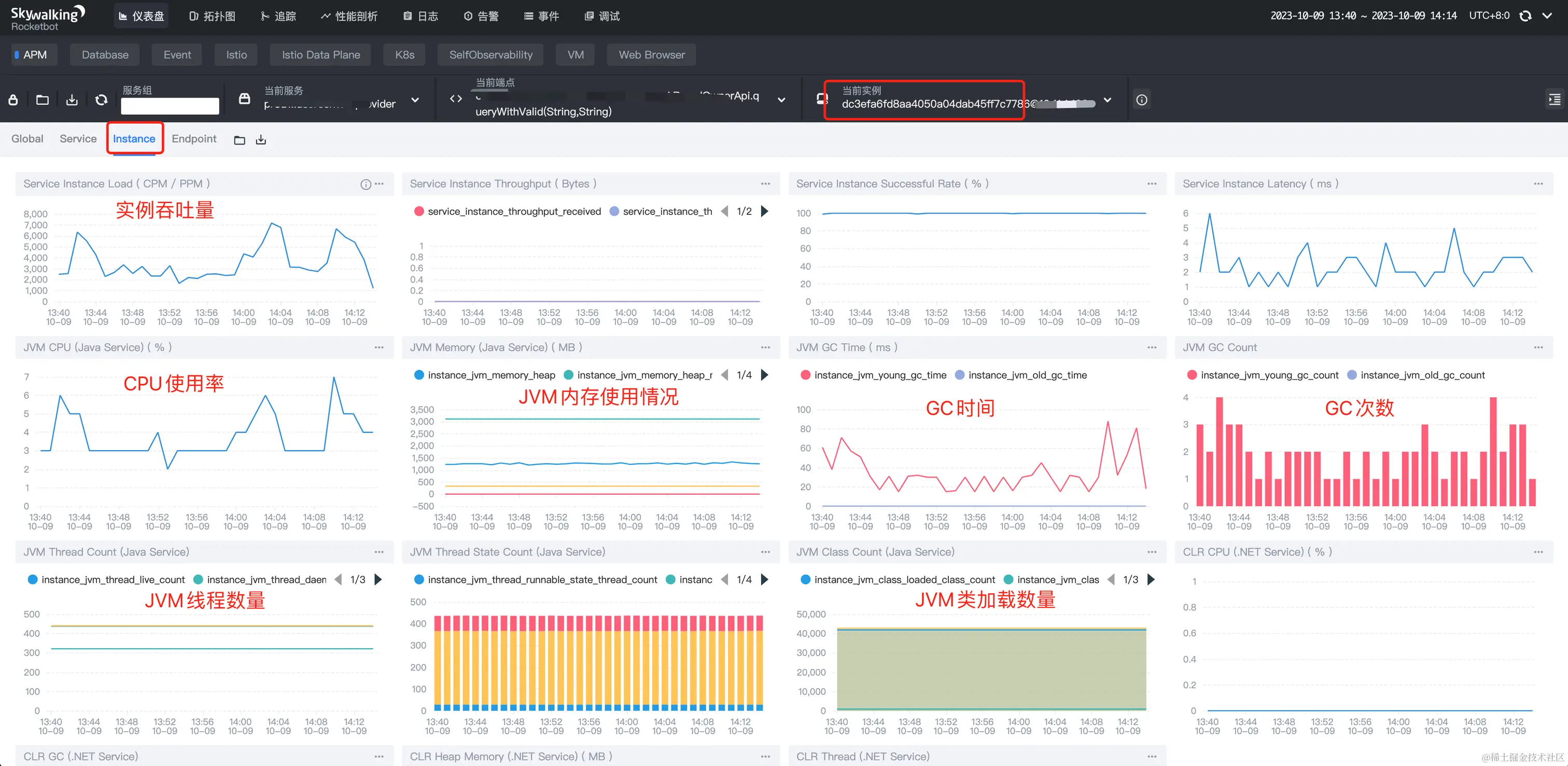Viewport: 1568px width, 766px height.
Task: Click info icon on Service Instance Load panel
Action: pos(365,185)
